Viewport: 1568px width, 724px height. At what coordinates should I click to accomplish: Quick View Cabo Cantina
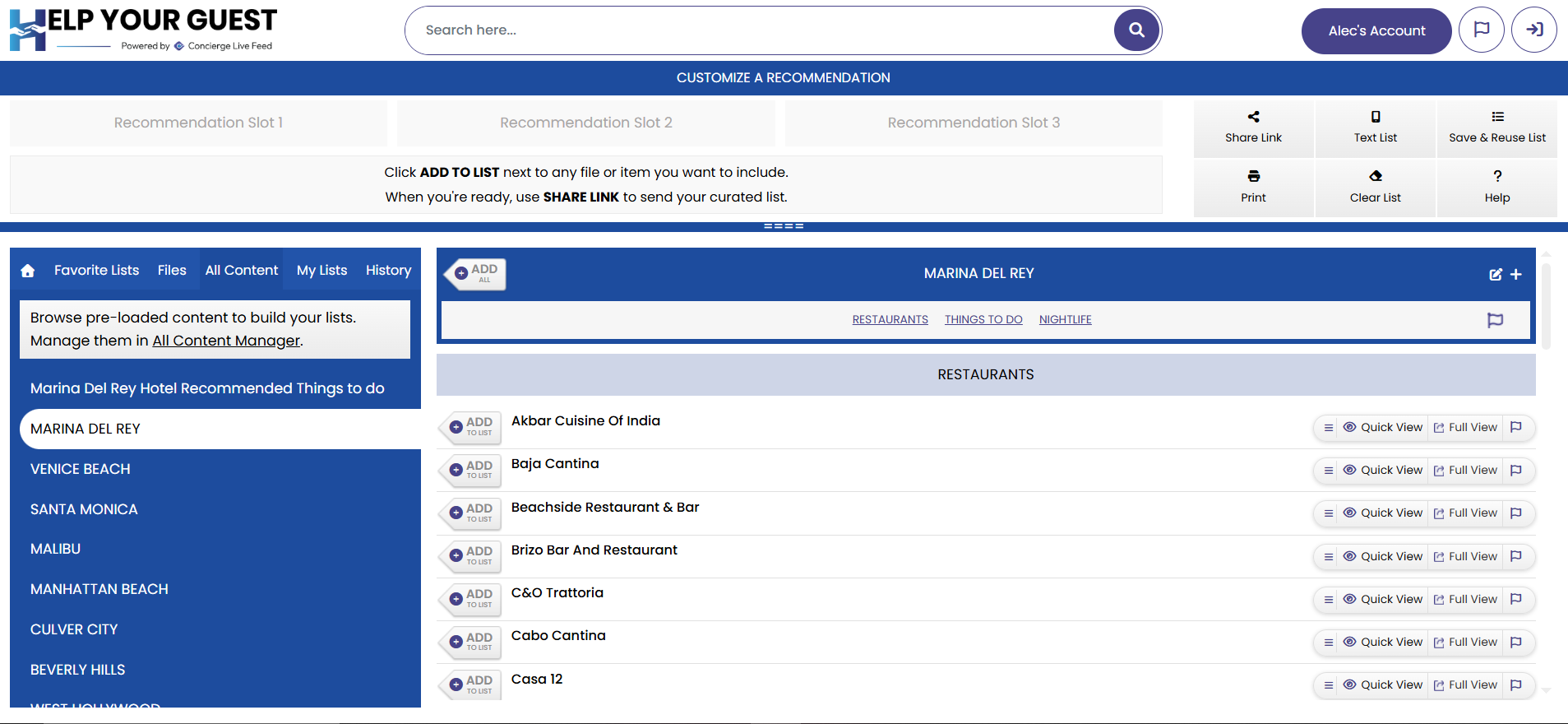pos(1383,643)
